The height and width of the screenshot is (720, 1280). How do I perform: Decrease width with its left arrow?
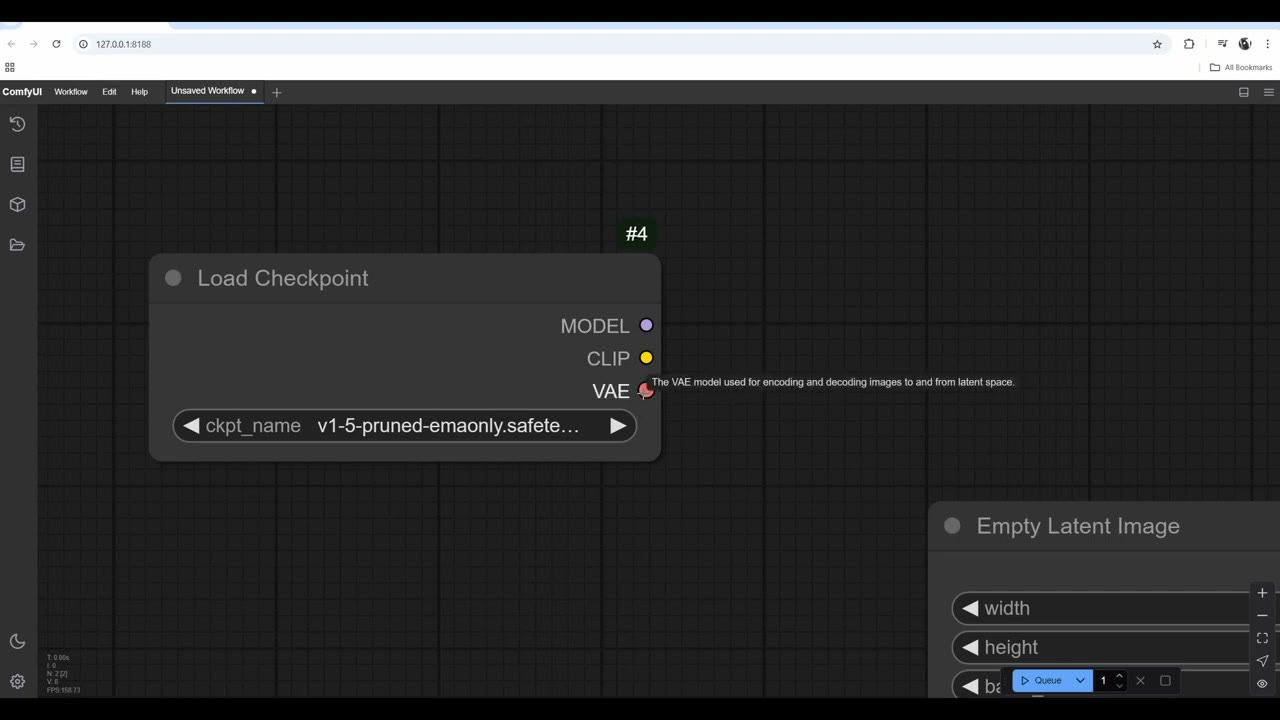click(970, 608)
